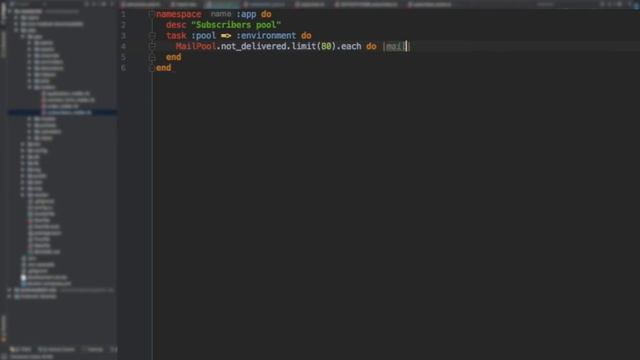Screen dimensions: 640x360
Task: Click the 'end' keyword on line 5
Action: pyautogui.click(x=173, y=57)
